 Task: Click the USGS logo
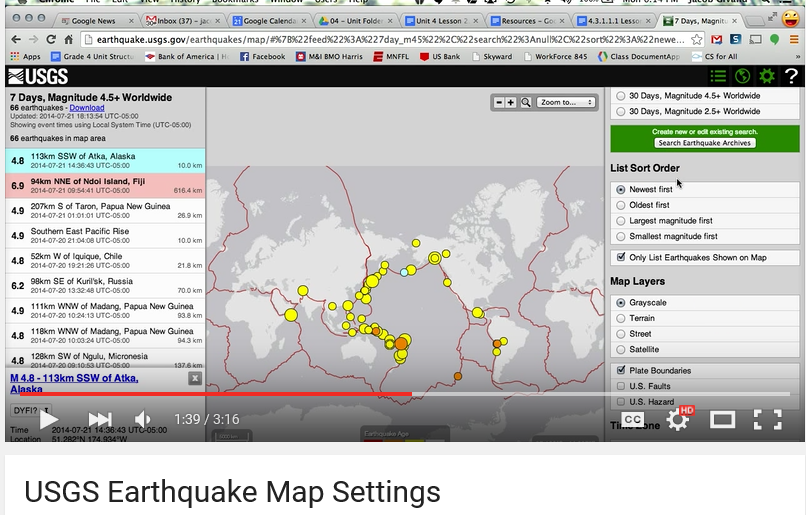coord(38,77)
